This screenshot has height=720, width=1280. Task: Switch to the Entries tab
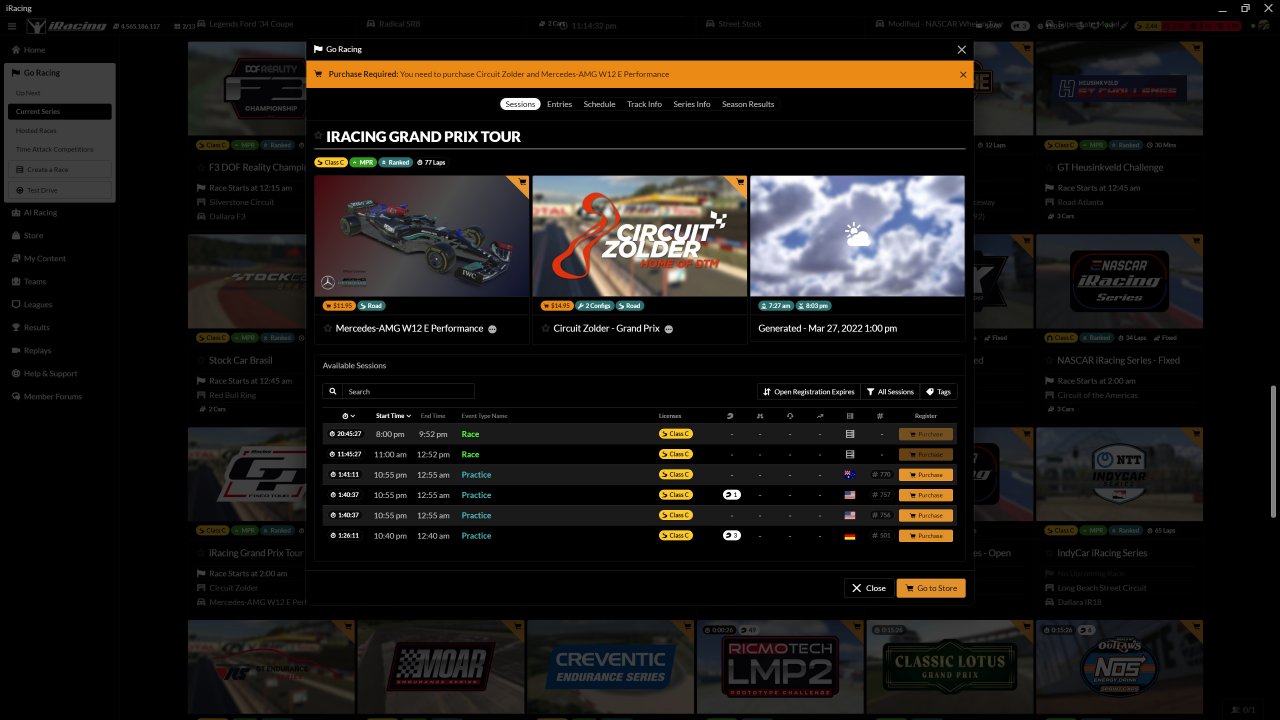click(560, 104)
